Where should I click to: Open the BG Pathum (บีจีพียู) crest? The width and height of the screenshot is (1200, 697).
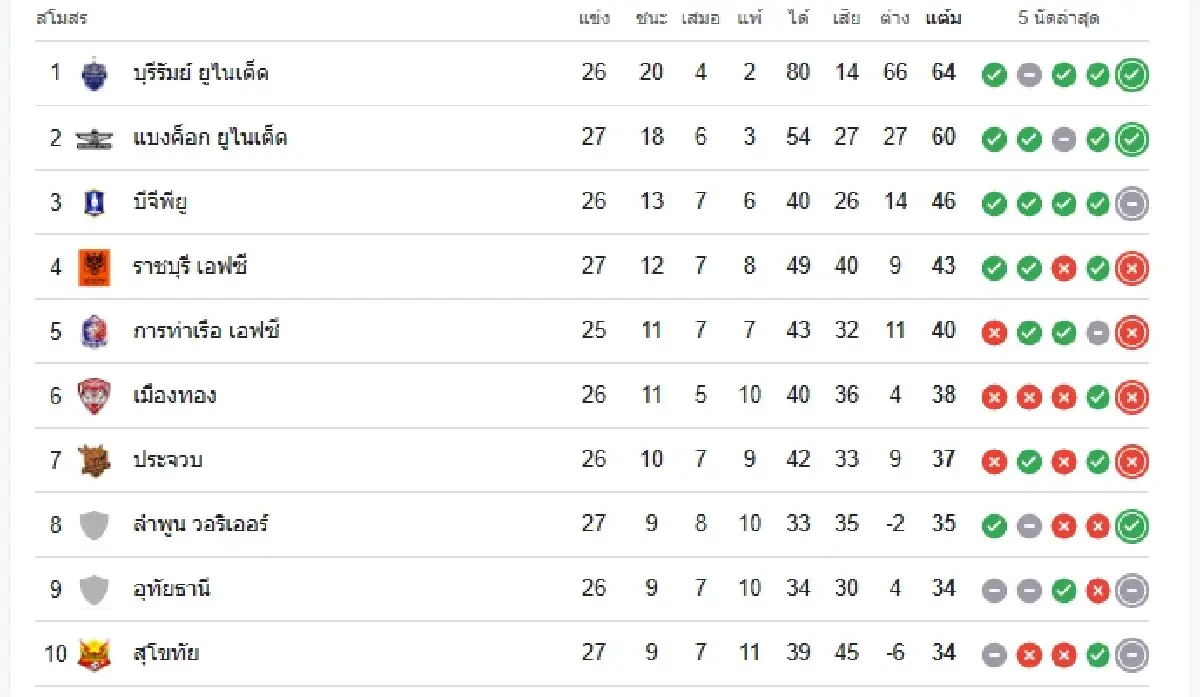[x=94, y=203]
